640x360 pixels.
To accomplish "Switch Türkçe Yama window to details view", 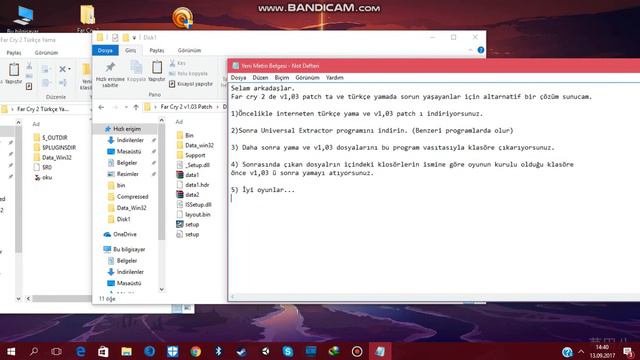I will (176, 308).
